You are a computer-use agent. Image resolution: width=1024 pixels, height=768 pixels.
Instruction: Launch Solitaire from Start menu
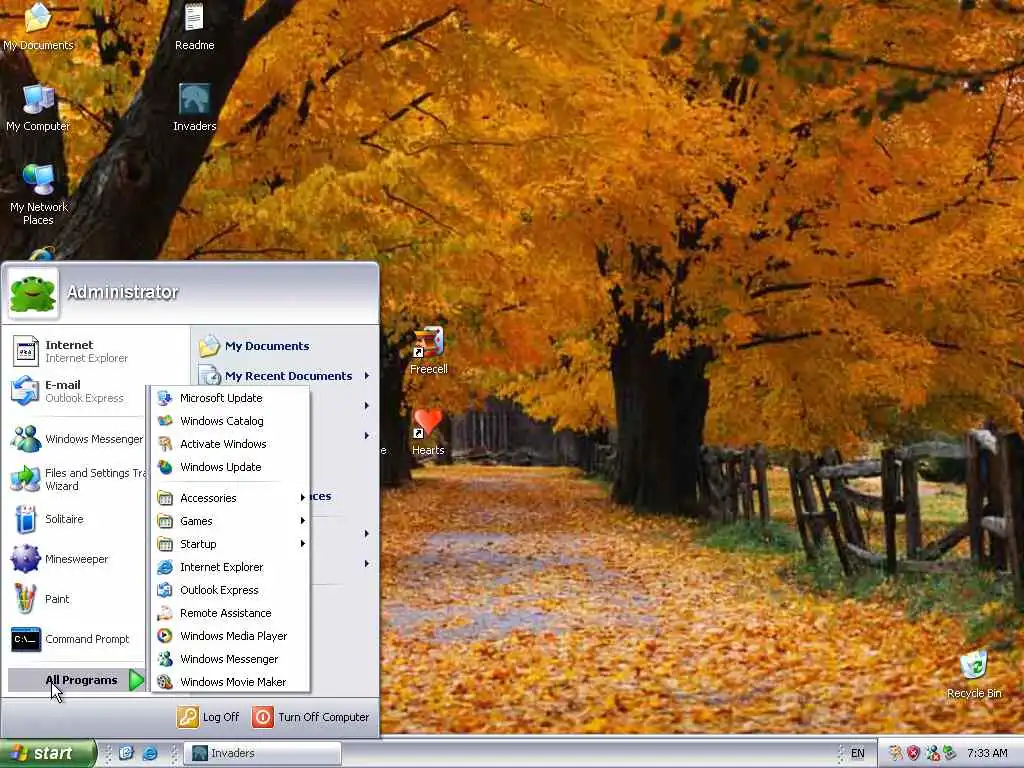[77, 519]
